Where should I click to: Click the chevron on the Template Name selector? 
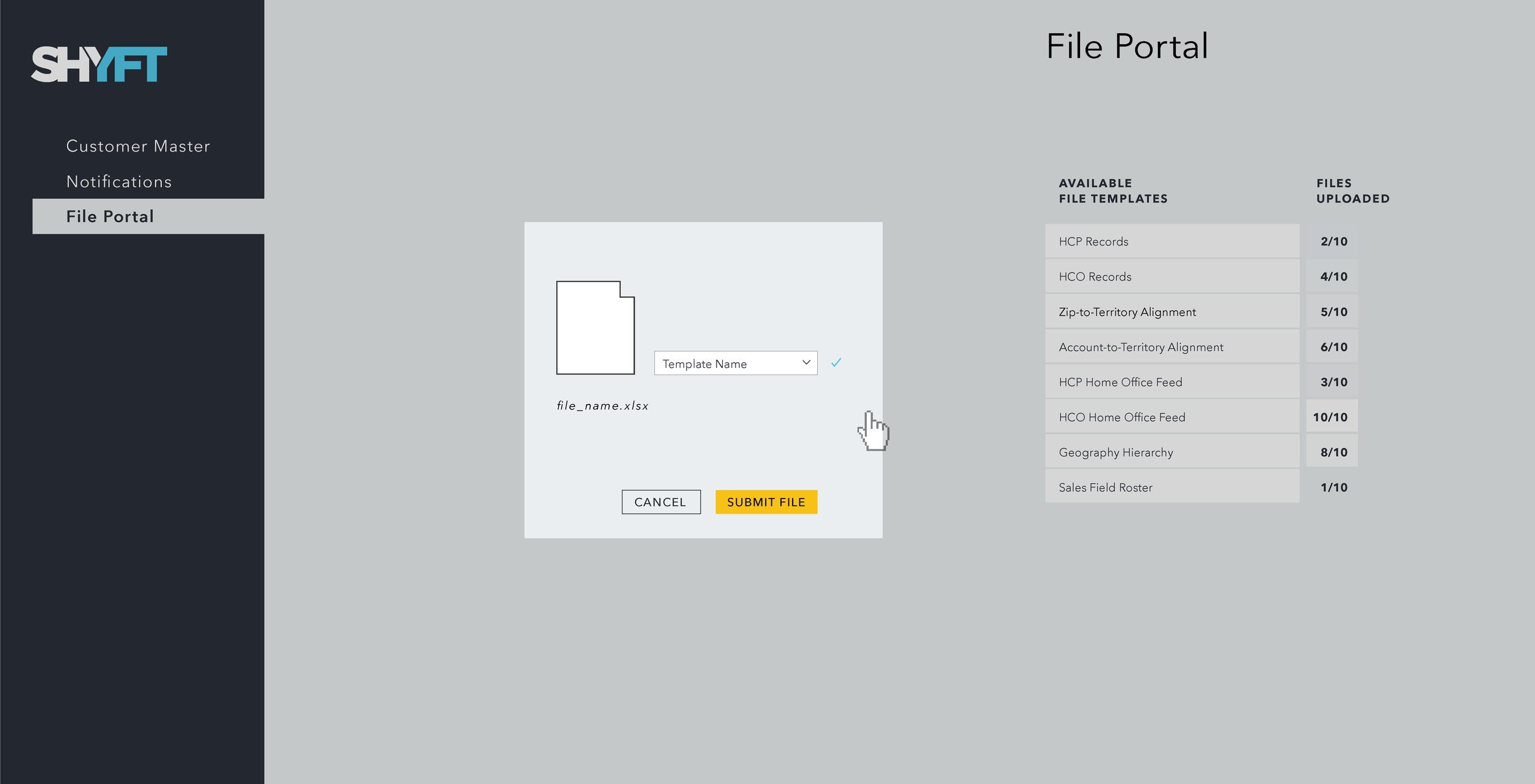[x=805, y=363]
